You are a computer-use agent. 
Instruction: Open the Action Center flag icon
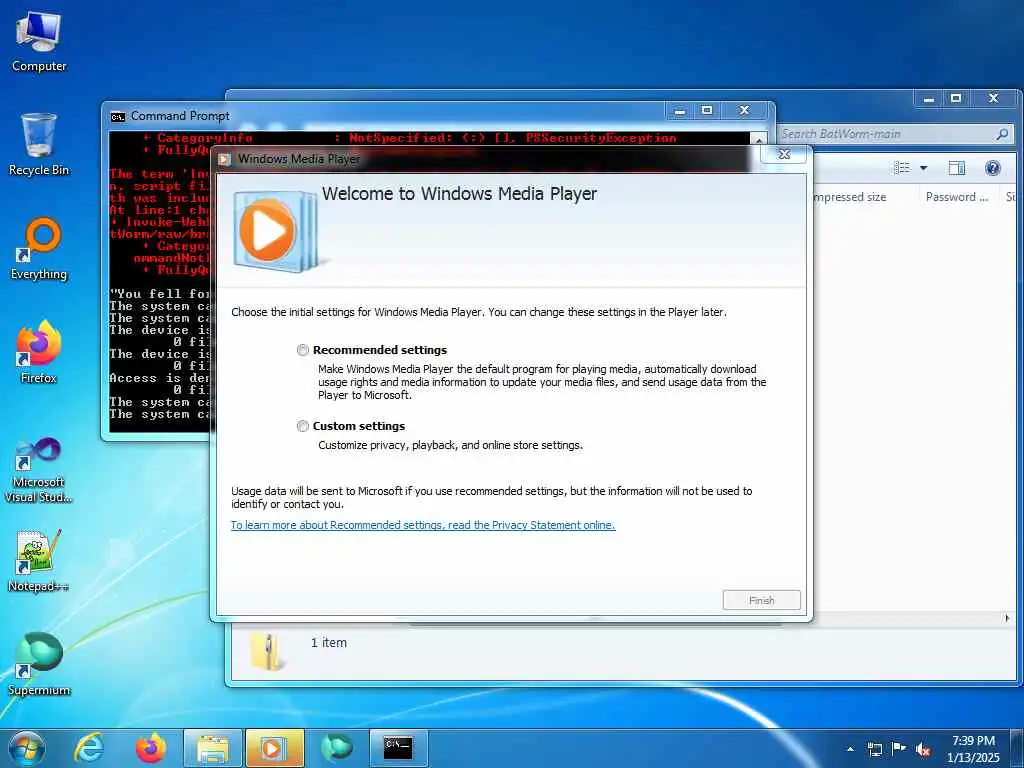click(899, 749)
